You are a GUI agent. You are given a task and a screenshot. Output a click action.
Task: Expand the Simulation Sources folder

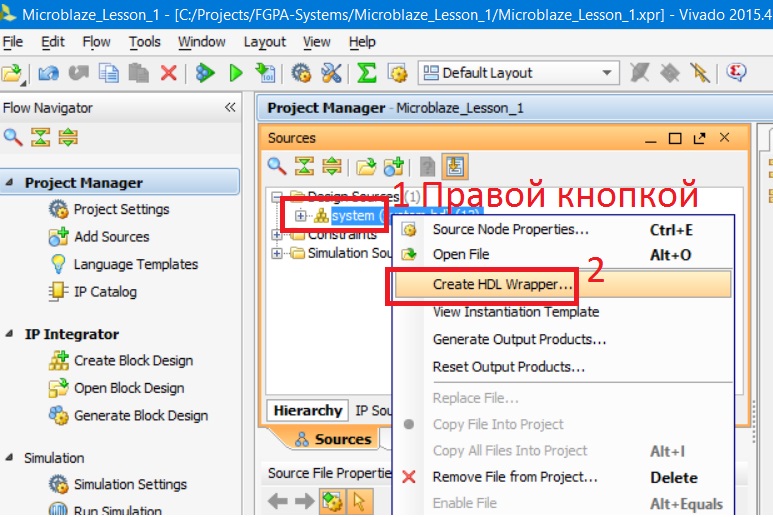coord(277,254)
